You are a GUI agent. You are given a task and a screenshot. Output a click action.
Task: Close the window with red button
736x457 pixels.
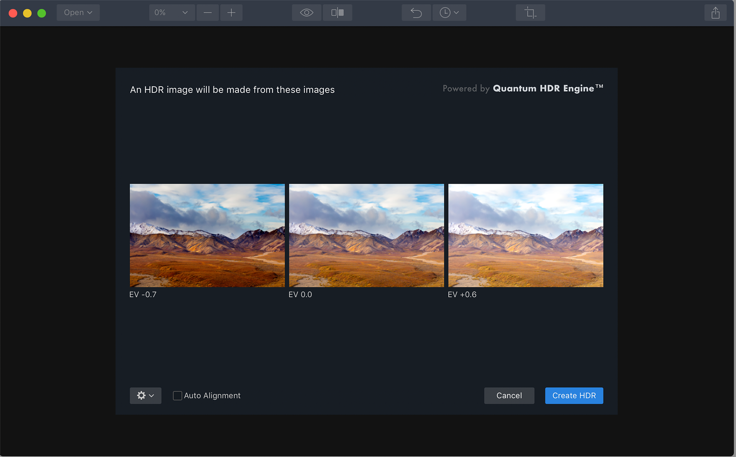[x=13, y=13]
